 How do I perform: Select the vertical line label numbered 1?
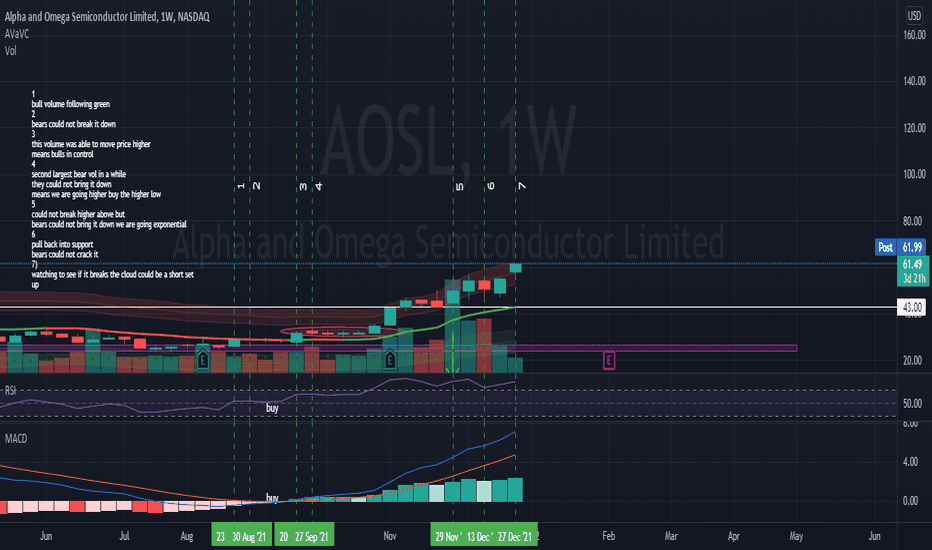pos(241,187)
